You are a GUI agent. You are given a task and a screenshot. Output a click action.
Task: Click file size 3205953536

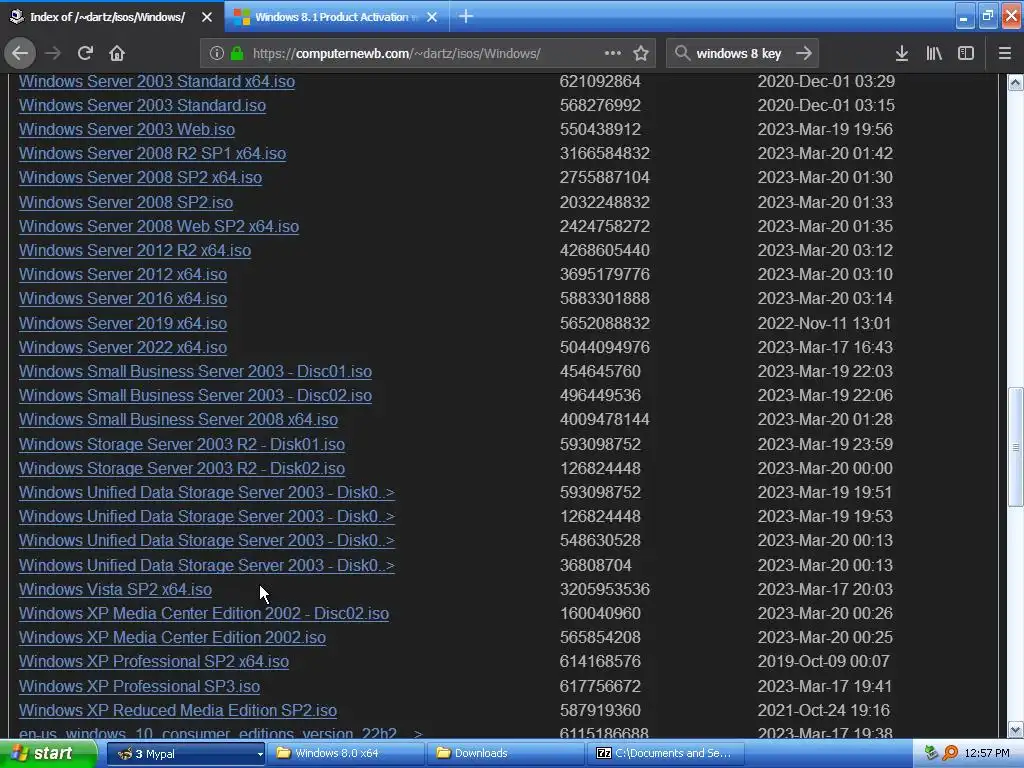(x=605, y=589)
